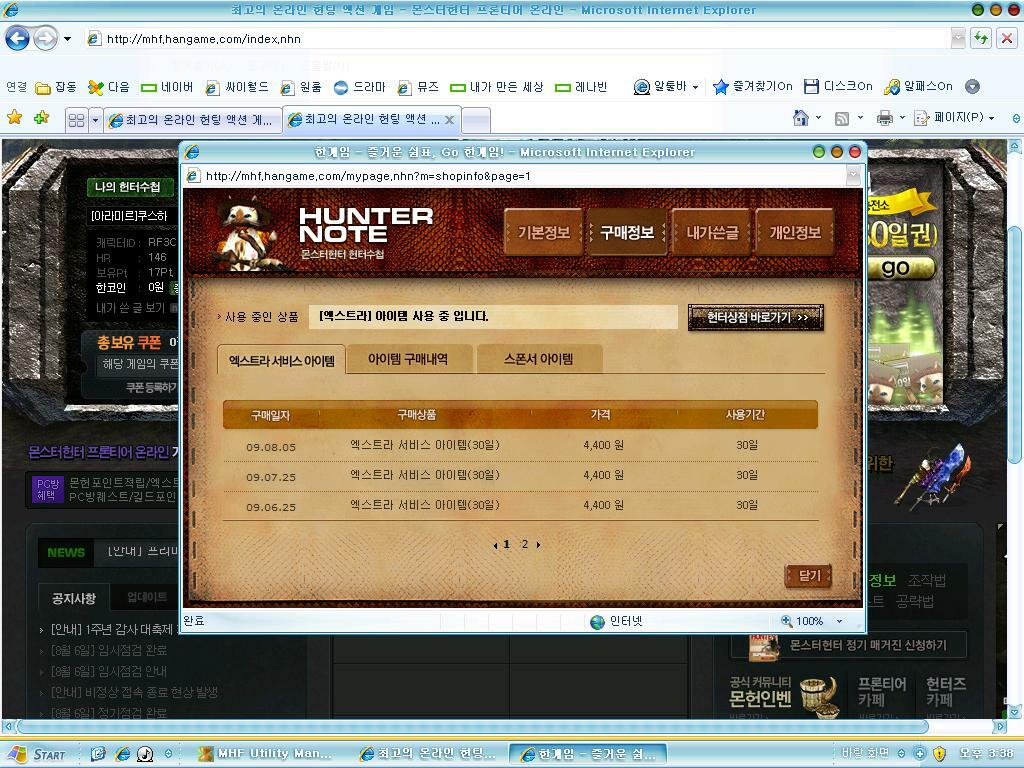Switch to the 기본정보 tab
Image resolution: width=1024 pixels, height=768 pixels.
point(544,233)
